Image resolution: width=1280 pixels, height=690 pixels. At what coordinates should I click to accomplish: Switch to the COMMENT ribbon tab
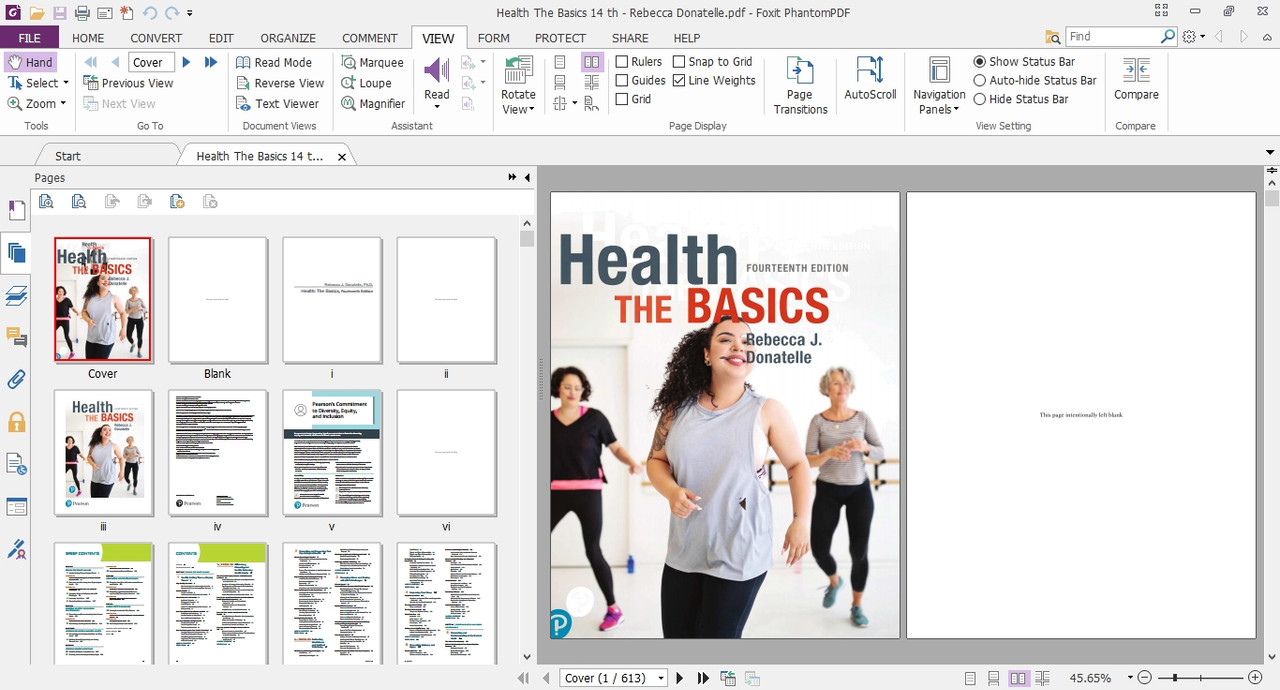pyautogui.click(x=370, y=38)
